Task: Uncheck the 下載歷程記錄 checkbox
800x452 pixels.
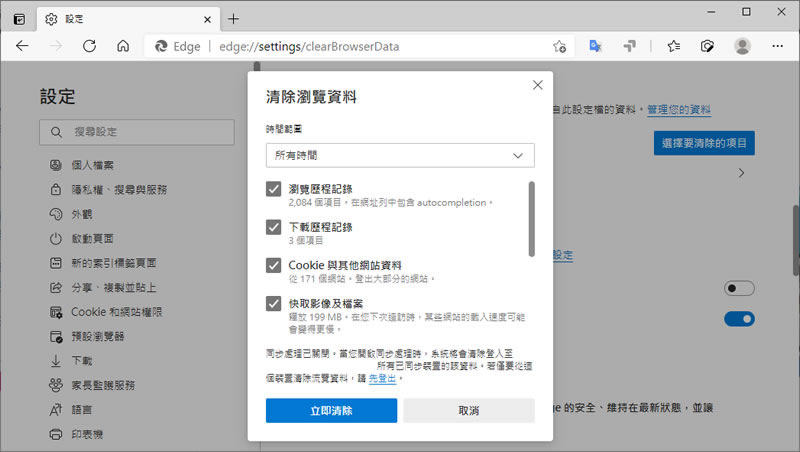Action: pyautogui.click(x=273, y=227)
